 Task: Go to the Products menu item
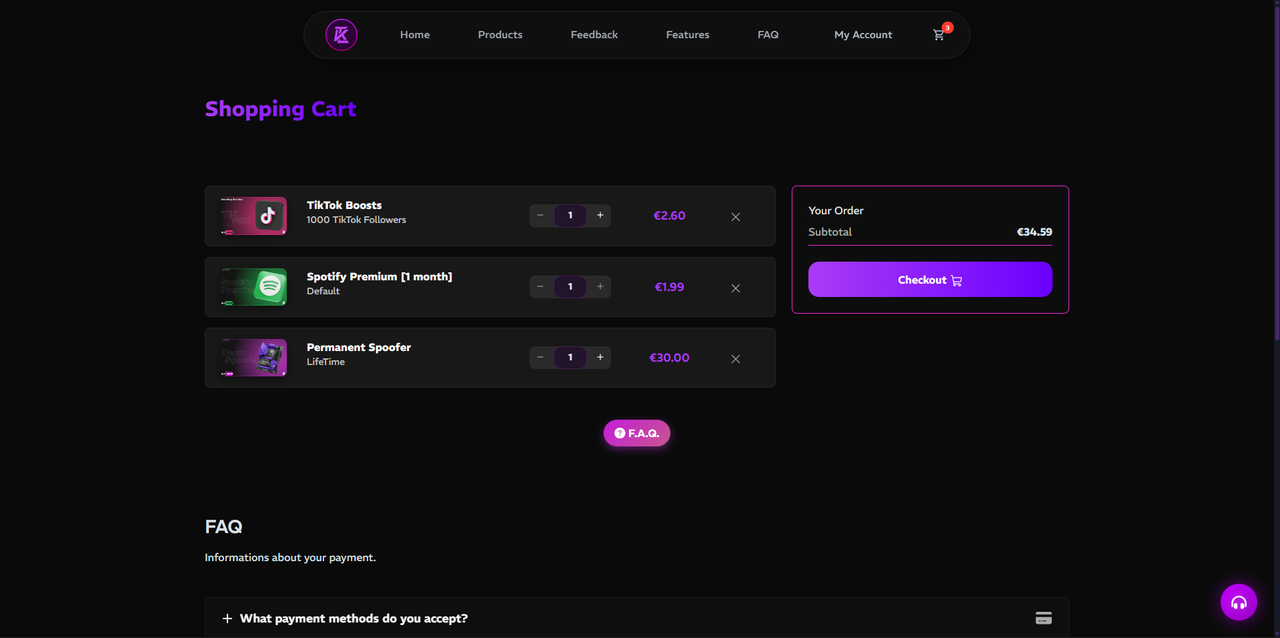click(x=500, y=35)
